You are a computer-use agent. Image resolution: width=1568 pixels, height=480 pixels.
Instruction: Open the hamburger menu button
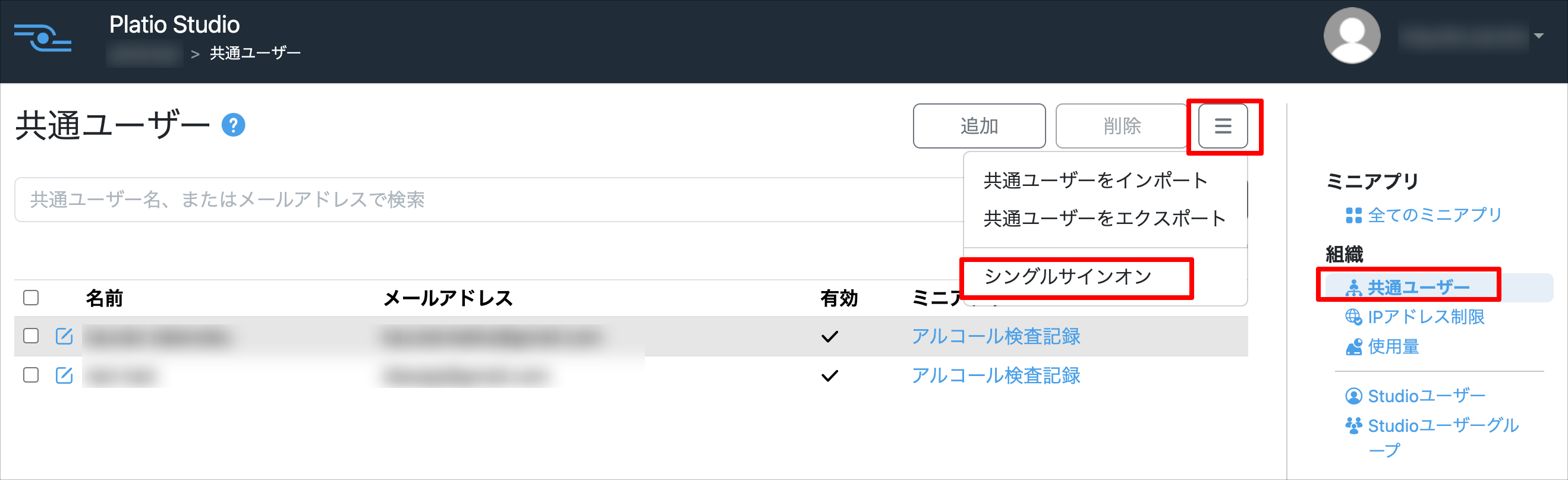click(1223, 126)
